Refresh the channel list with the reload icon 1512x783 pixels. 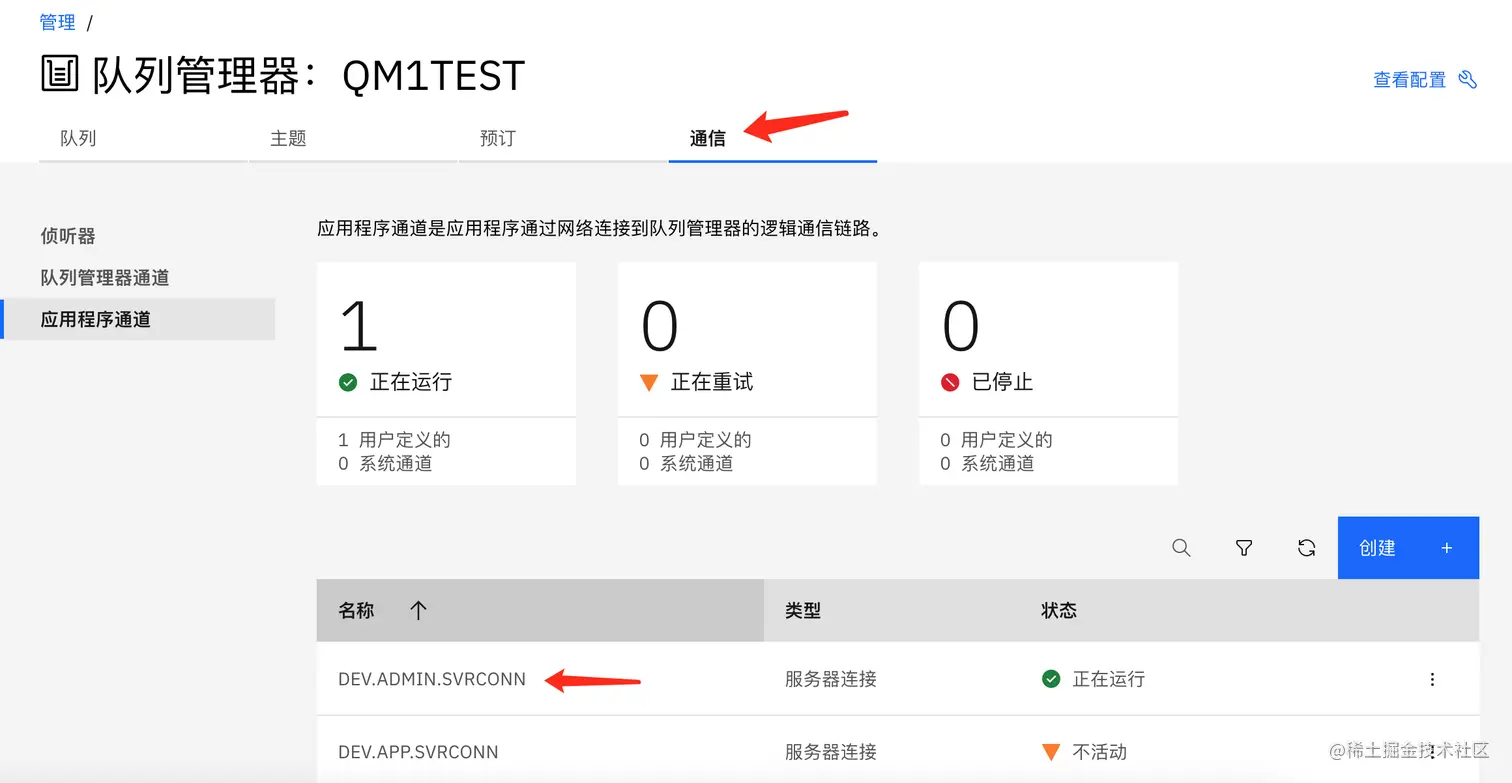click(x=1306, y=548)
